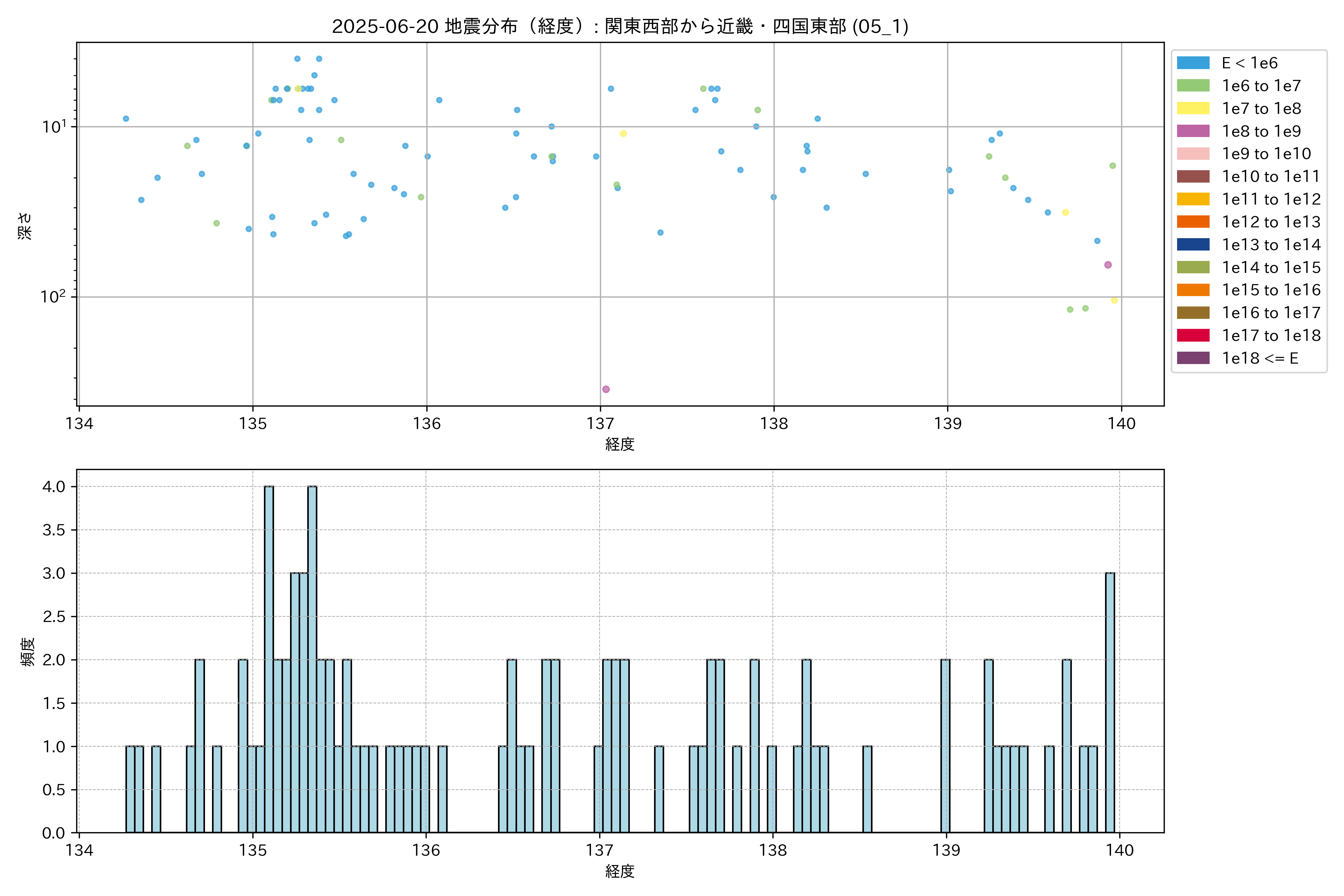
Task: Click the deepest purple point near longitude 137
Action: [x=606, y=389]
